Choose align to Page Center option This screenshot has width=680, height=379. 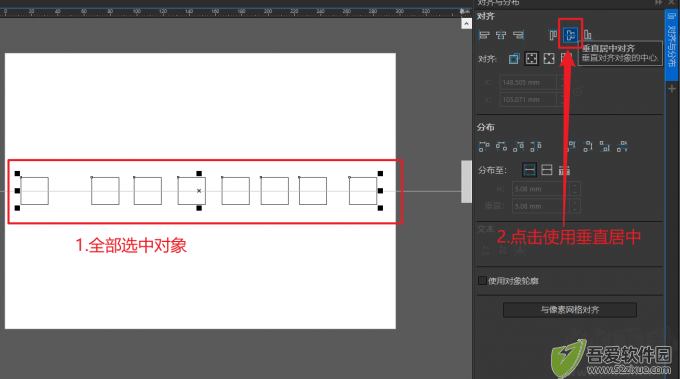[549, 59]
